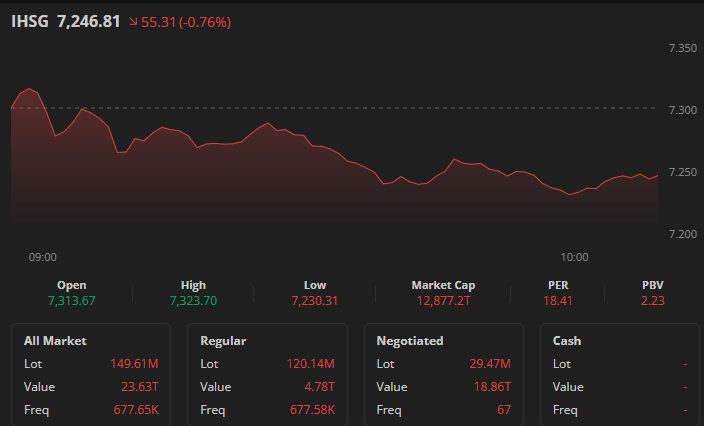Click the High label
The height and width of the screenshot is (426, 704).
[193, 285]
